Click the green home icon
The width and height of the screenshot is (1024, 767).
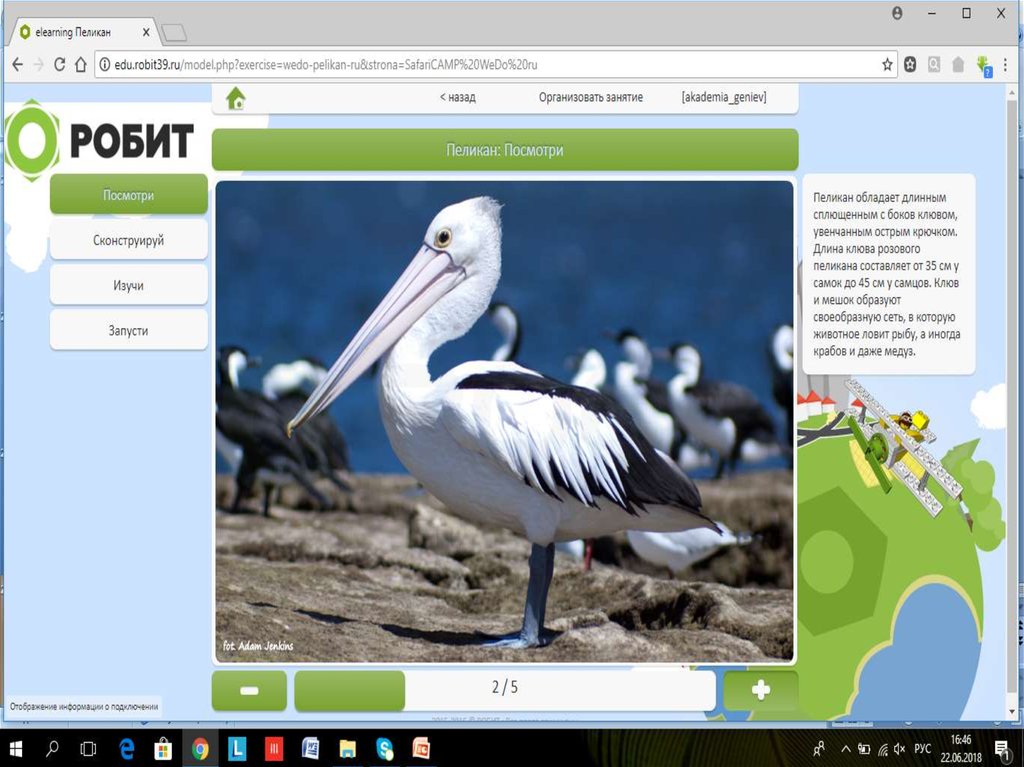point(236,98)
